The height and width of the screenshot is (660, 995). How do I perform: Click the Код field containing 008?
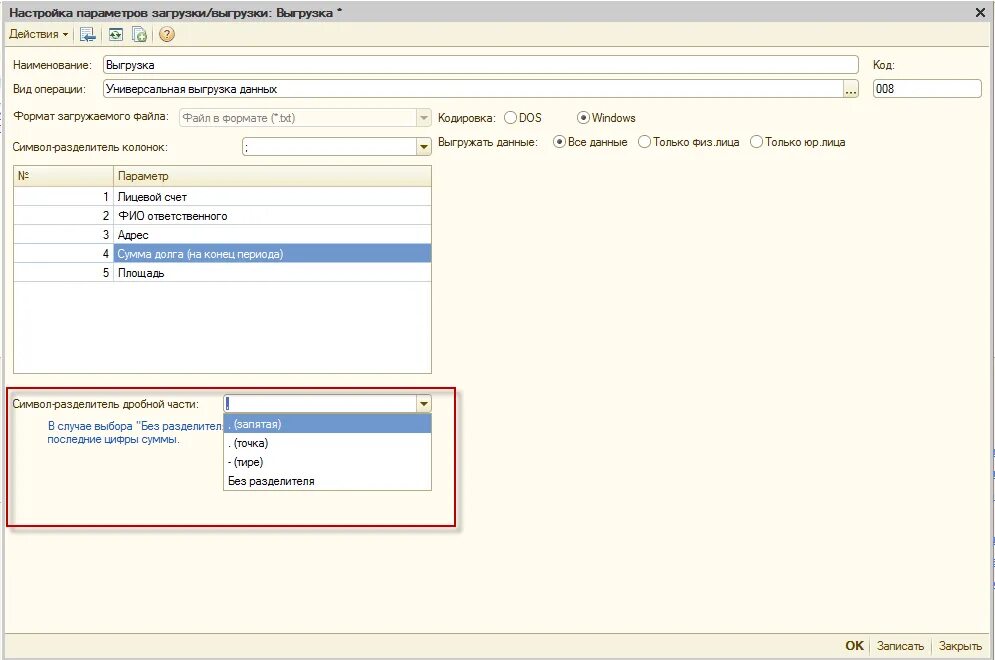927,89
